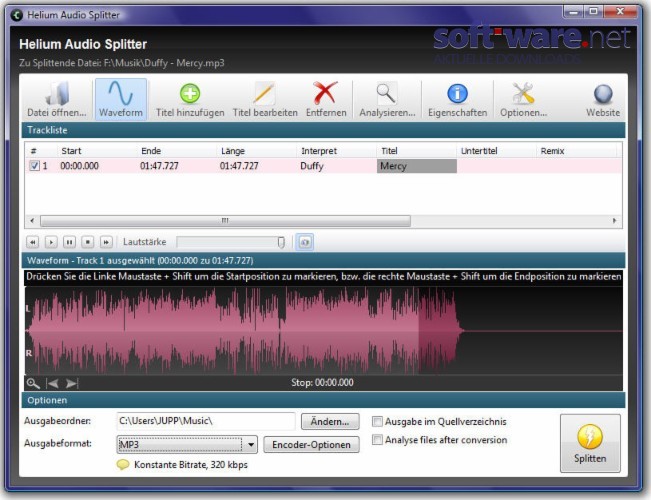
Task: Uncheck track 1 checkbox
Action: click(x=34, y=166)
